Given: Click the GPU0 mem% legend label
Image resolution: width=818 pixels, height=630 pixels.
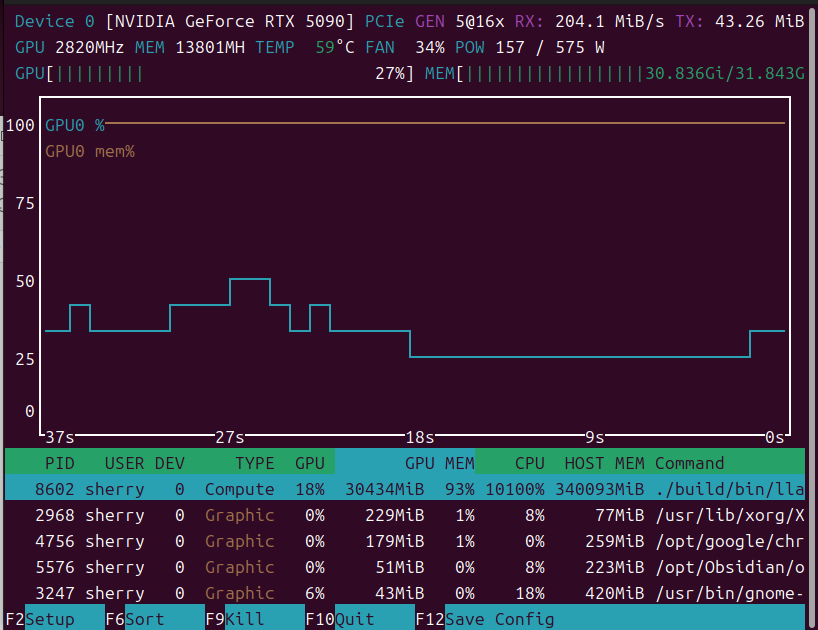Looking at the screenshot, I should tap(90, 151).
